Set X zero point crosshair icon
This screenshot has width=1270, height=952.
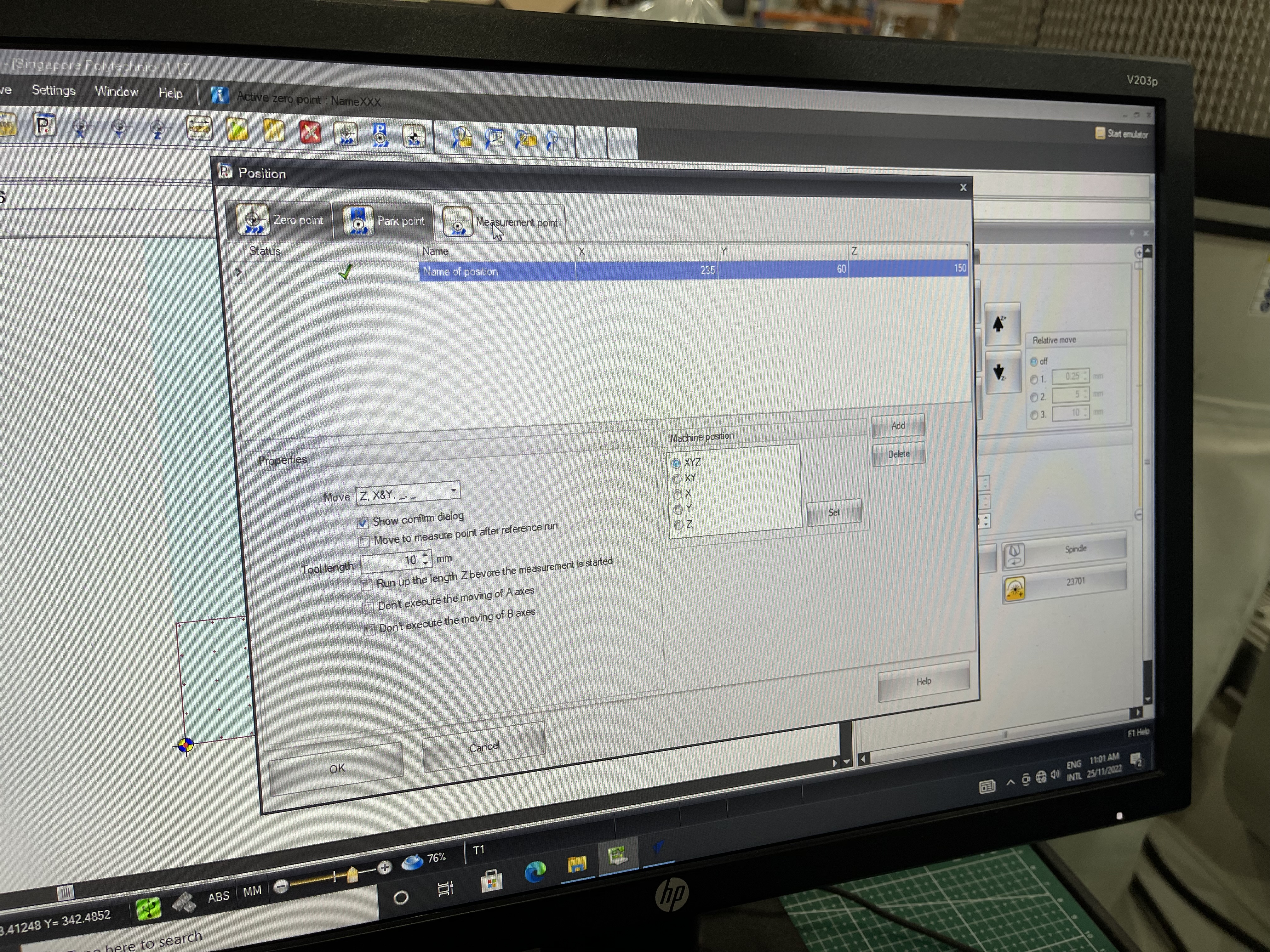80,127
